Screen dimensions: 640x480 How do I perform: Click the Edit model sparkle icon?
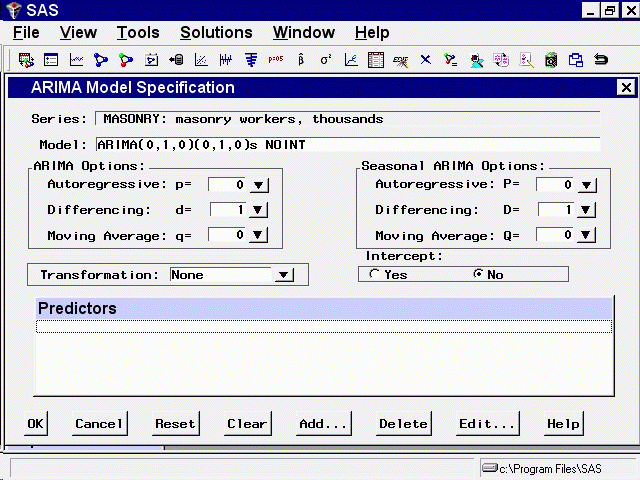tap(400, 61)
